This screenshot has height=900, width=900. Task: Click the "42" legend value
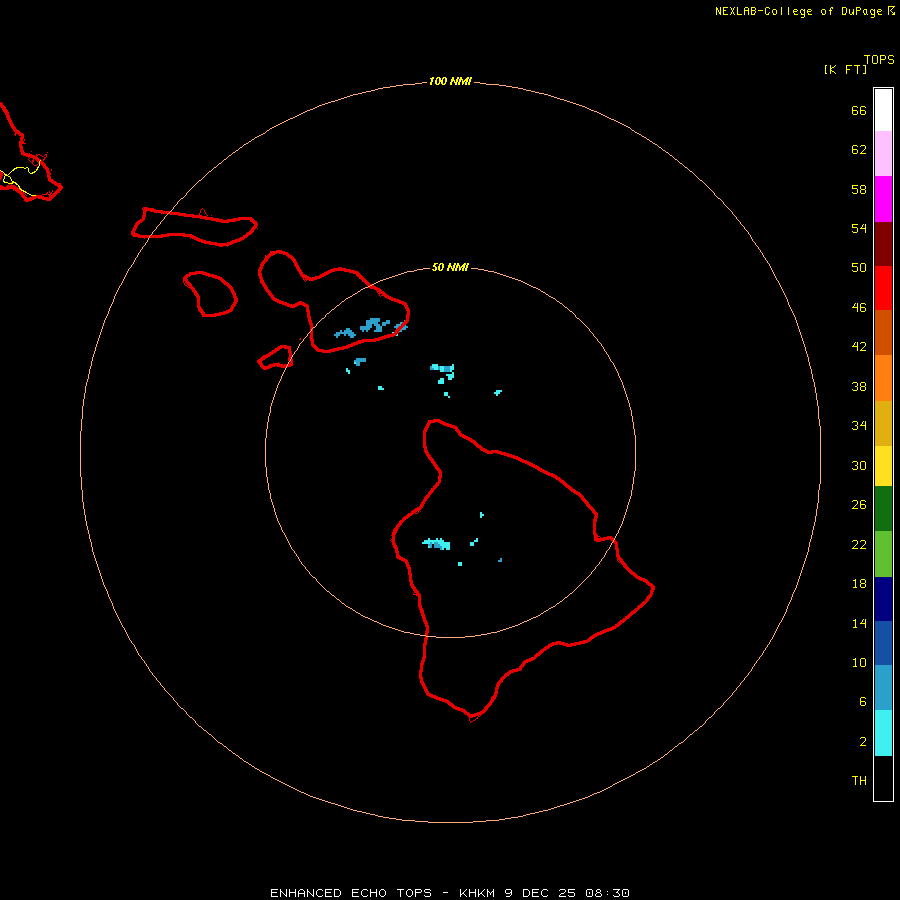[859, 347]
